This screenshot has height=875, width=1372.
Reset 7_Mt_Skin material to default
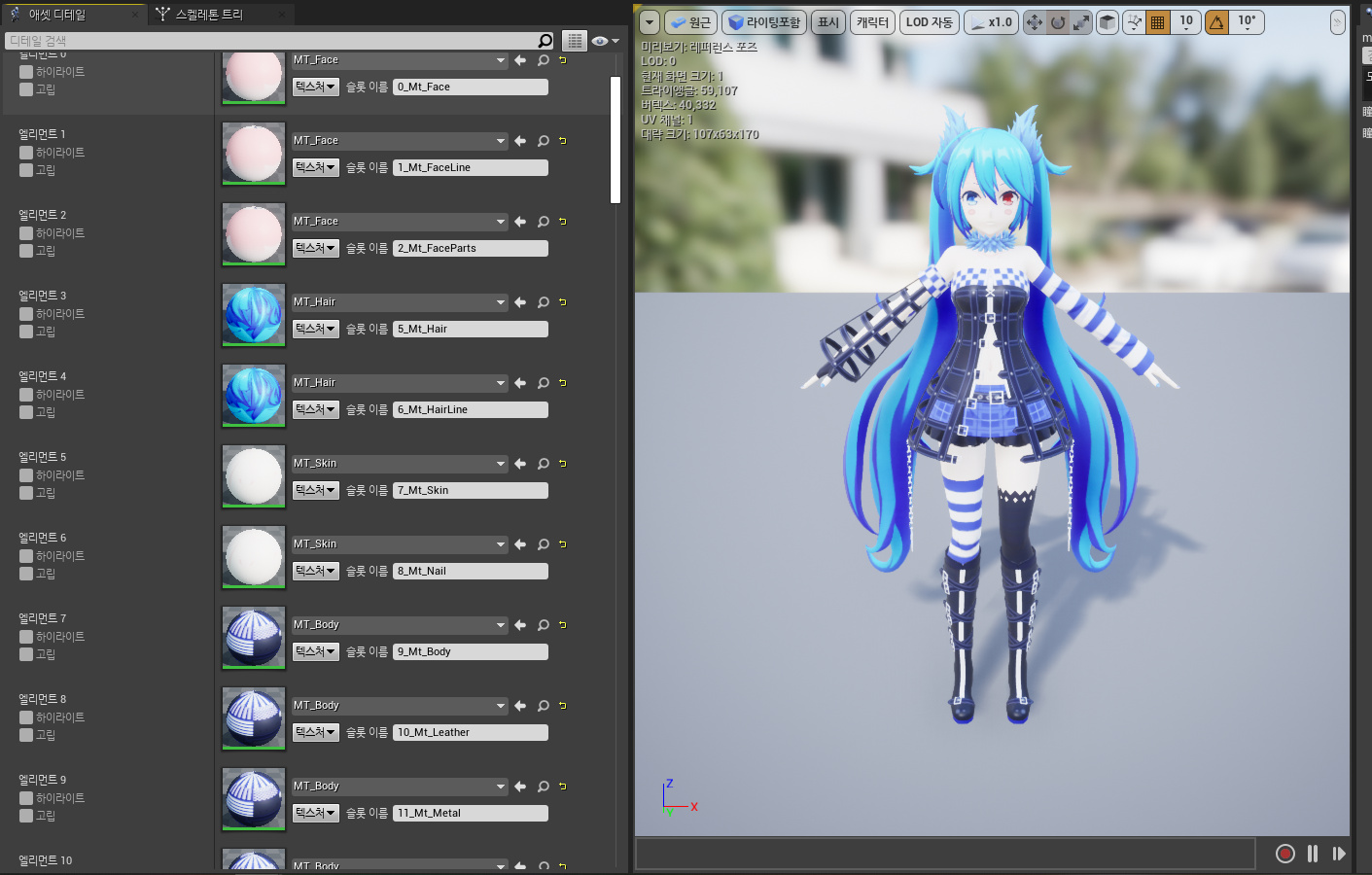[x=562, y=464]
